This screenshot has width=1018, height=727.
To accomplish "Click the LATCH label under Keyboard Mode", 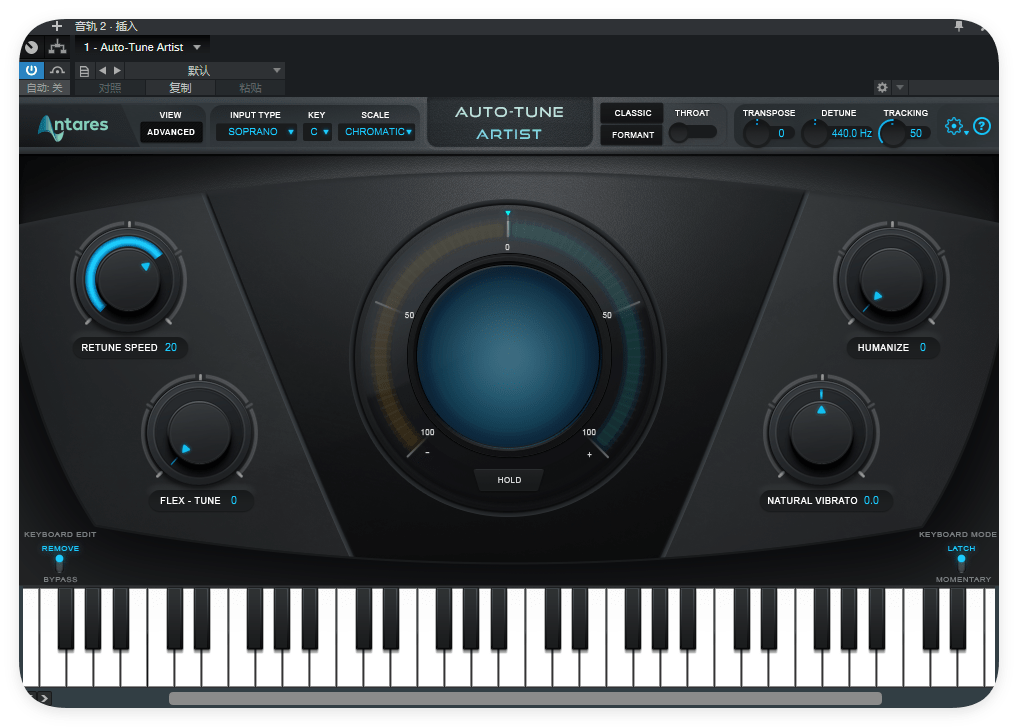I will [962, 548].
